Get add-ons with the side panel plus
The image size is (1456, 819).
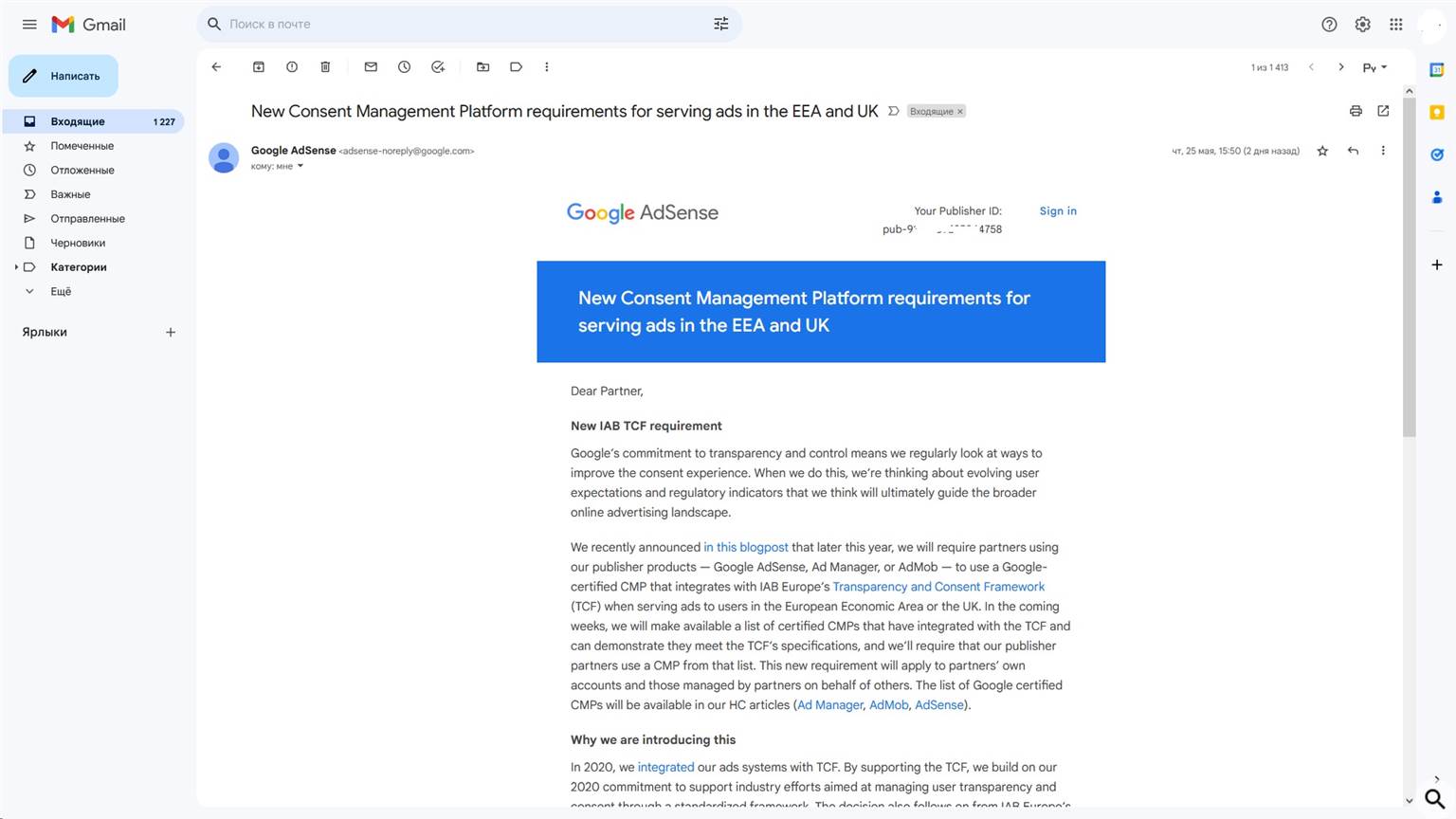(1437, 264)
